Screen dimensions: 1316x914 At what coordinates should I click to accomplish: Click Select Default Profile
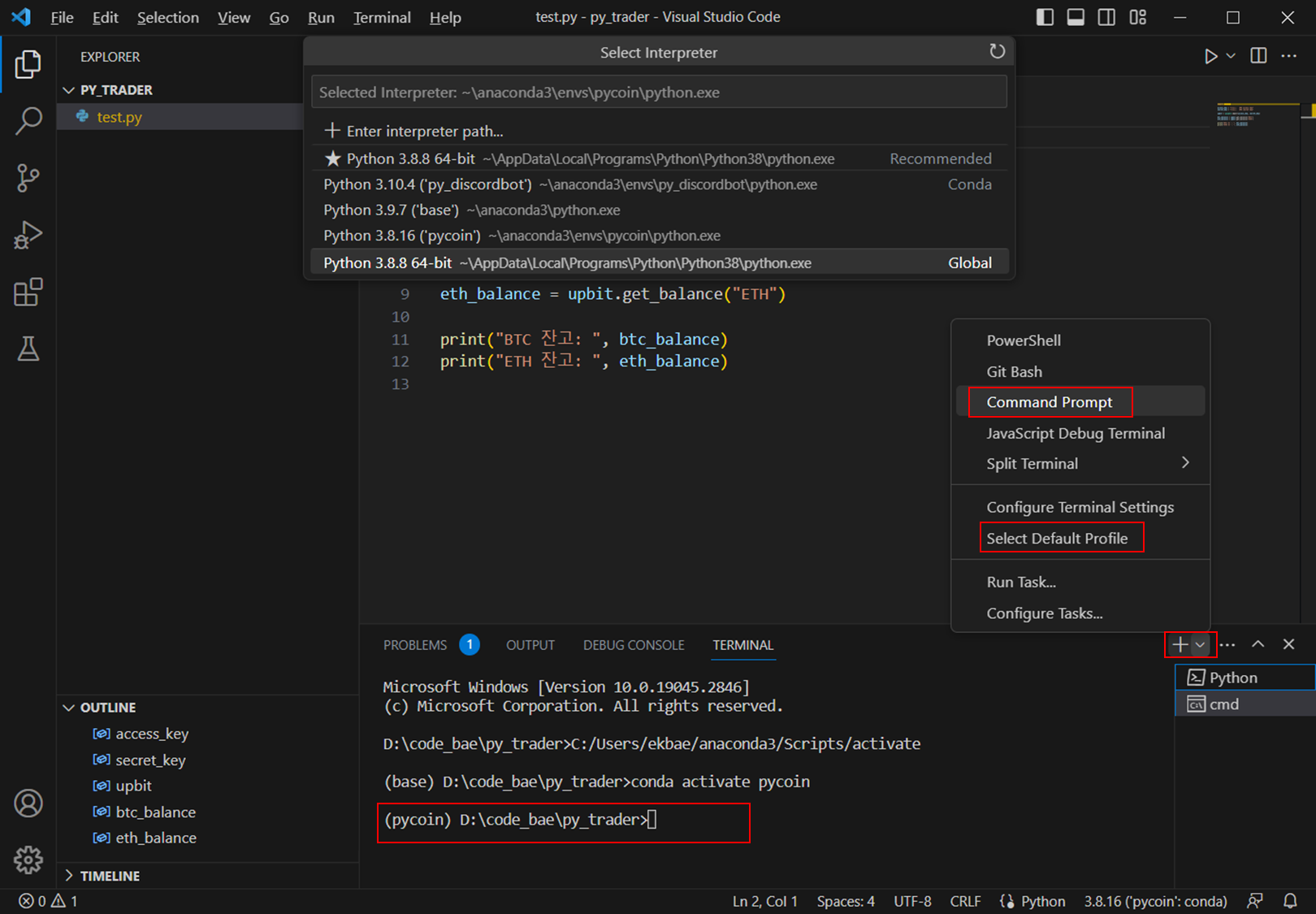click(1080, 538)
